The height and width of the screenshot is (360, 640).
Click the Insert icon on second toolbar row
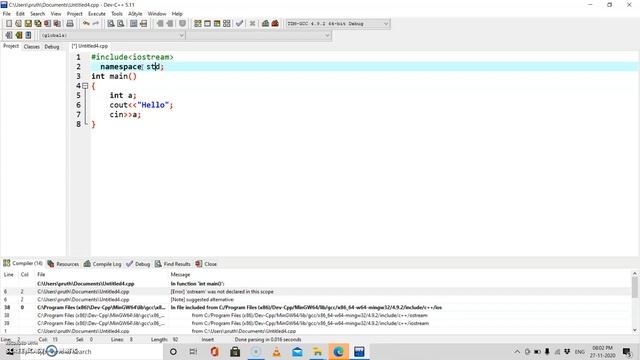coord(9,36)
